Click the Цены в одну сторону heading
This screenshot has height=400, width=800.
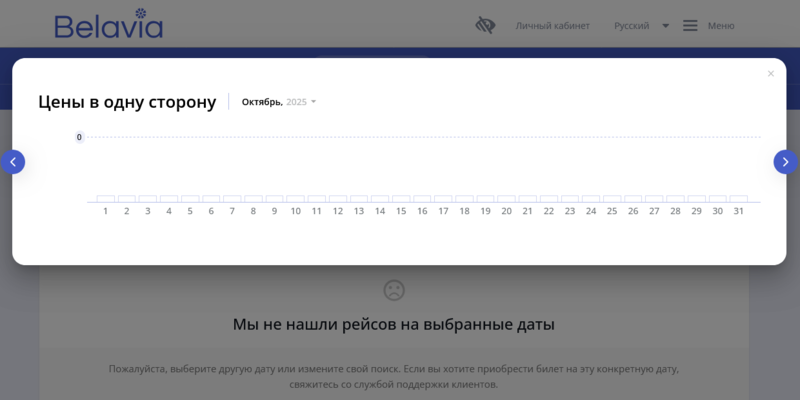[x=127, y=102]
